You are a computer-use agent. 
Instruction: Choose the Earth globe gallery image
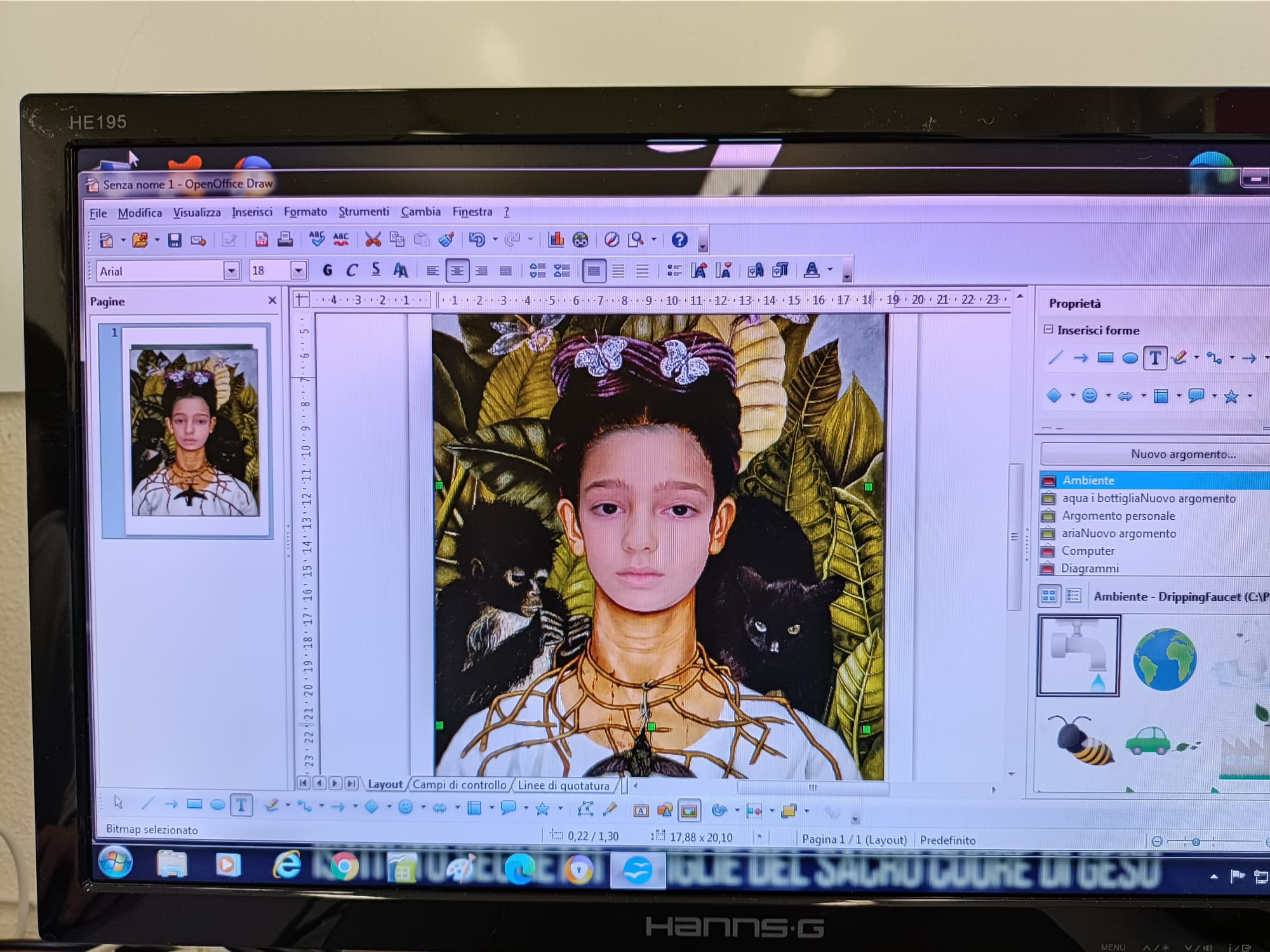(x=1165, y=659)
